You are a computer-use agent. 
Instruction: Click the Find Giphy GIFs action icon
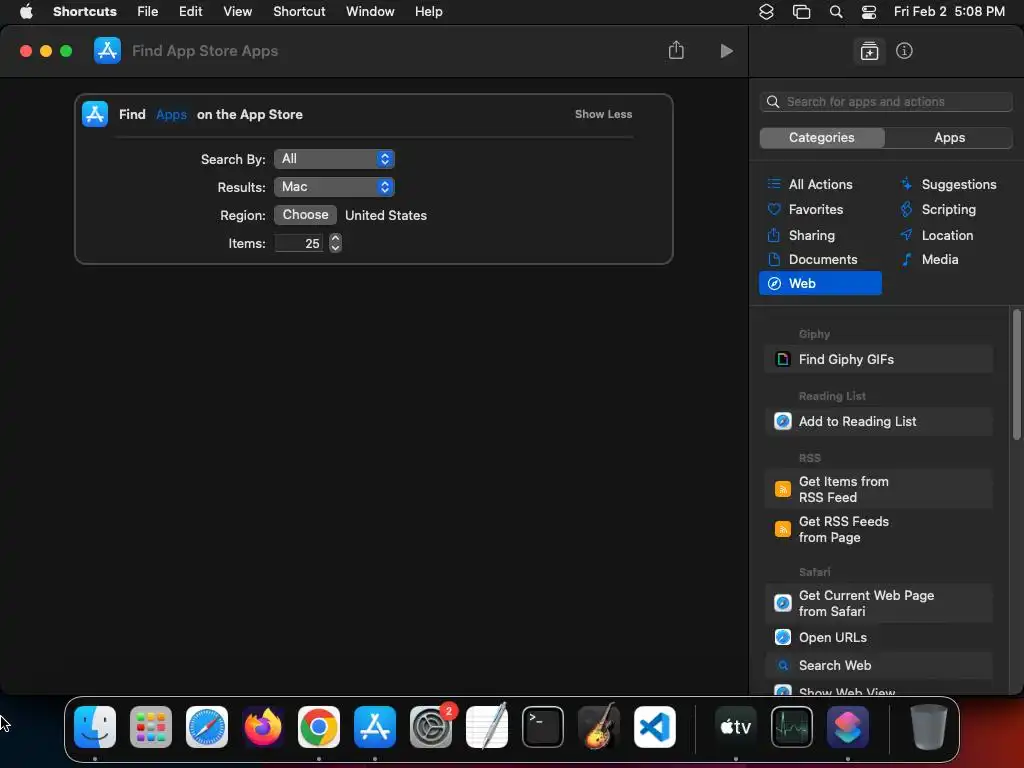[782, 359]
